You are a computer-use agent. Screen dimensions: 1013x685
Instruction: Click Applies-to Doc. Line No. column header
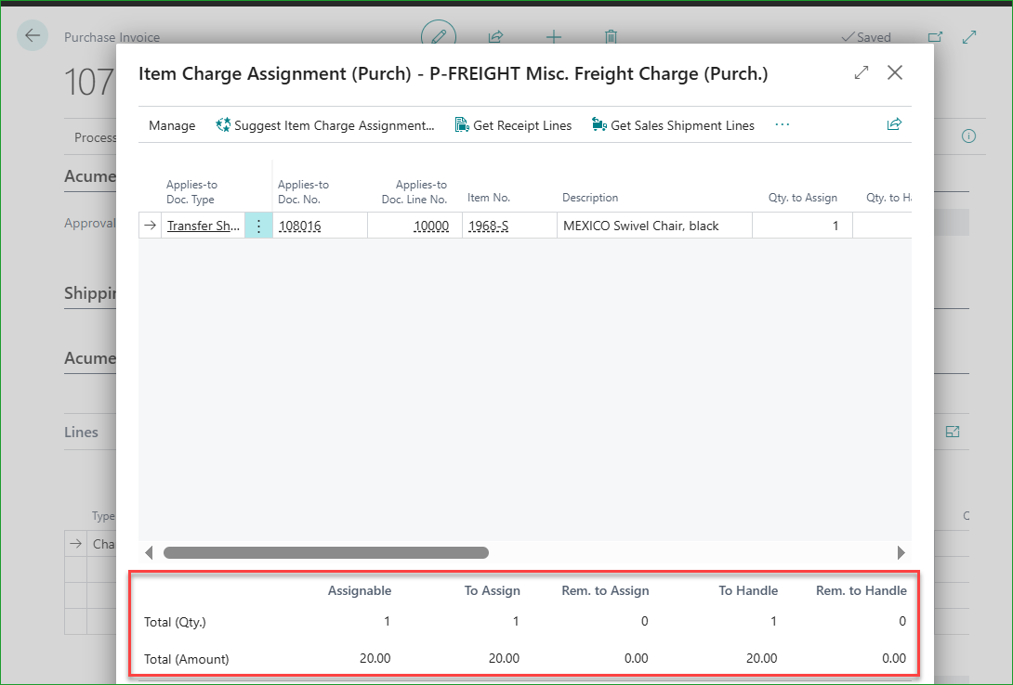414,192
